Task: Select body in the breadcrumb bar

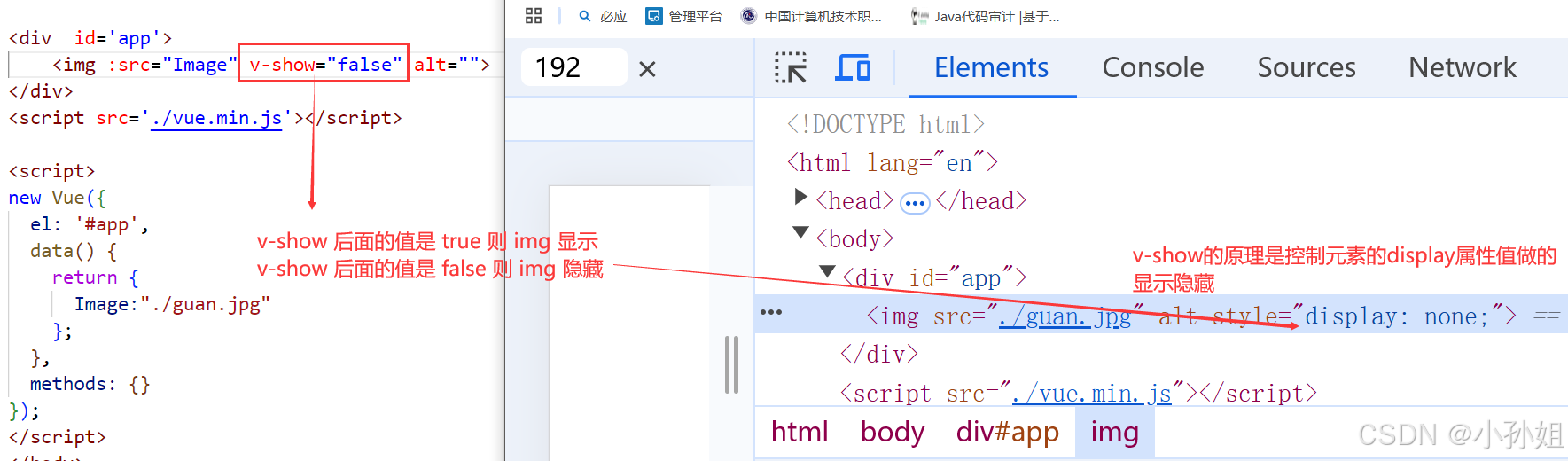Action: tap(893, 432)
